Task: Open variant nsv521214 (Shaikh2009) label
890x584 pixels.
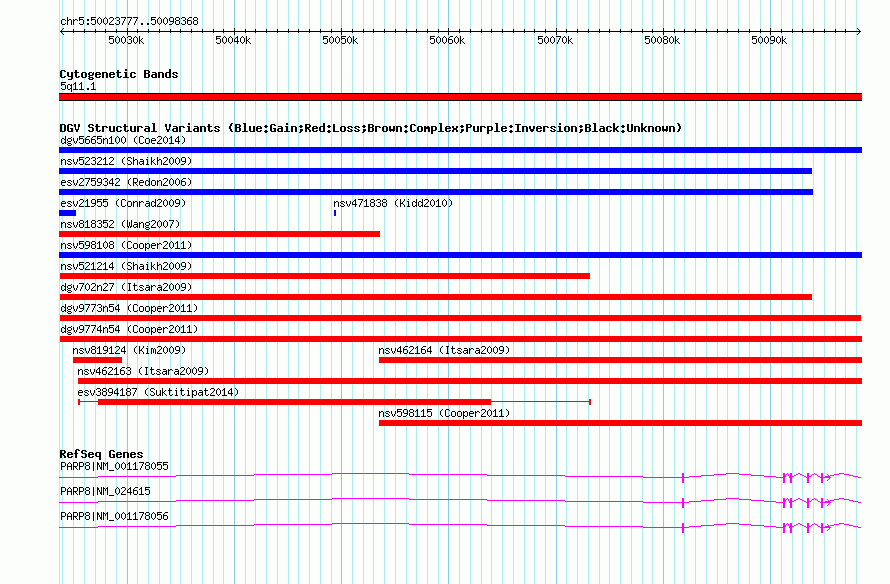Action: click(x=126, y=266)
